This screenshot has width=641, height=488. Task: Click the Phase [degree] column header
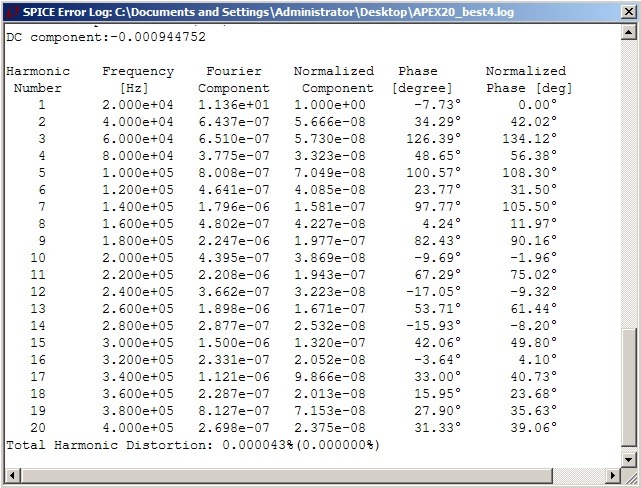(x=422, y=80)
